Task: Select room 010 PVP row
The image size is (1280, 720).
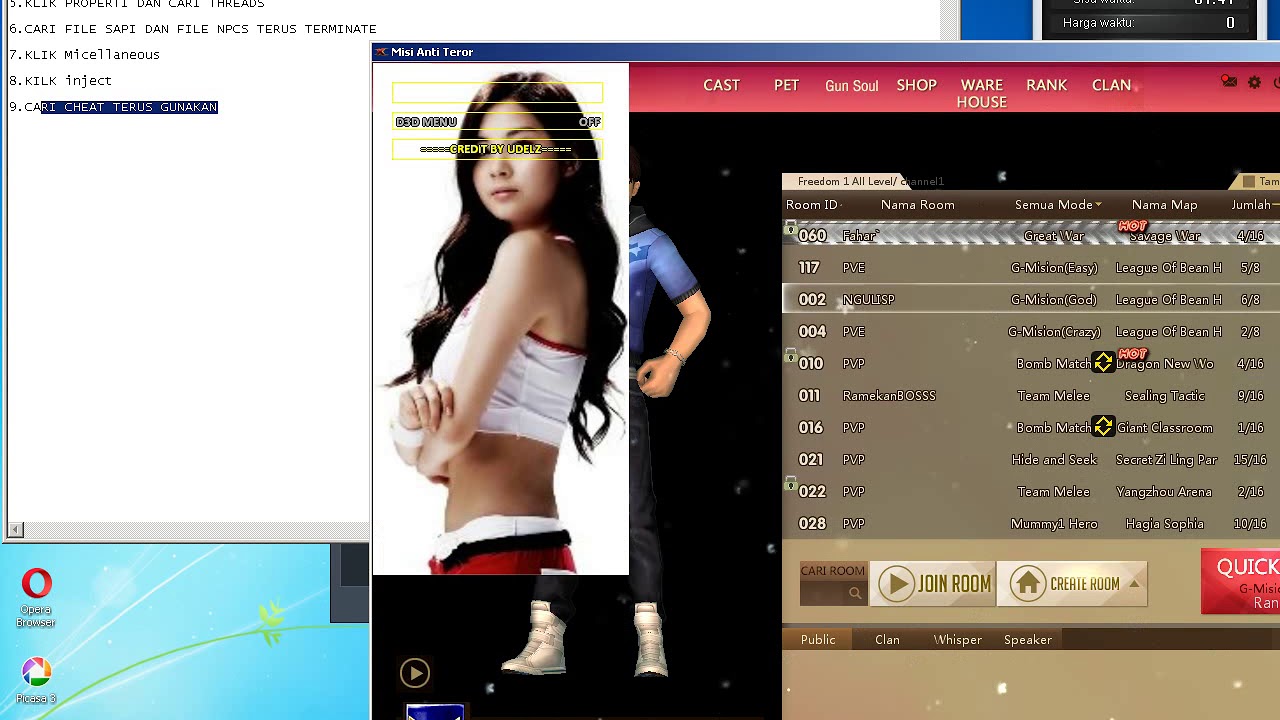Action: 1031,364
